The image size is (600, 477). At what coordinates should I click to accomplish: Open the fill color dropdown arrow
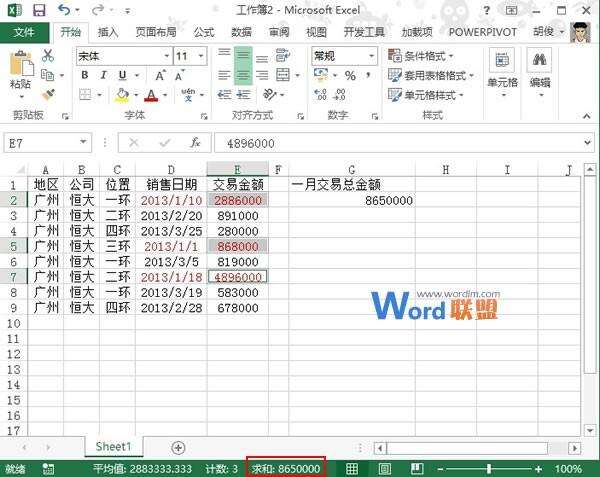click(x=135, y=95)
